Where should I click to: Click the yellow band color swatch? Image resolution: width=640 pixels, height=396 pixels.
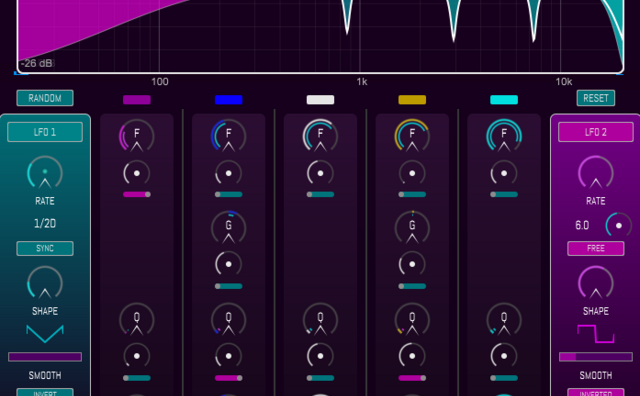coord(412,100)
